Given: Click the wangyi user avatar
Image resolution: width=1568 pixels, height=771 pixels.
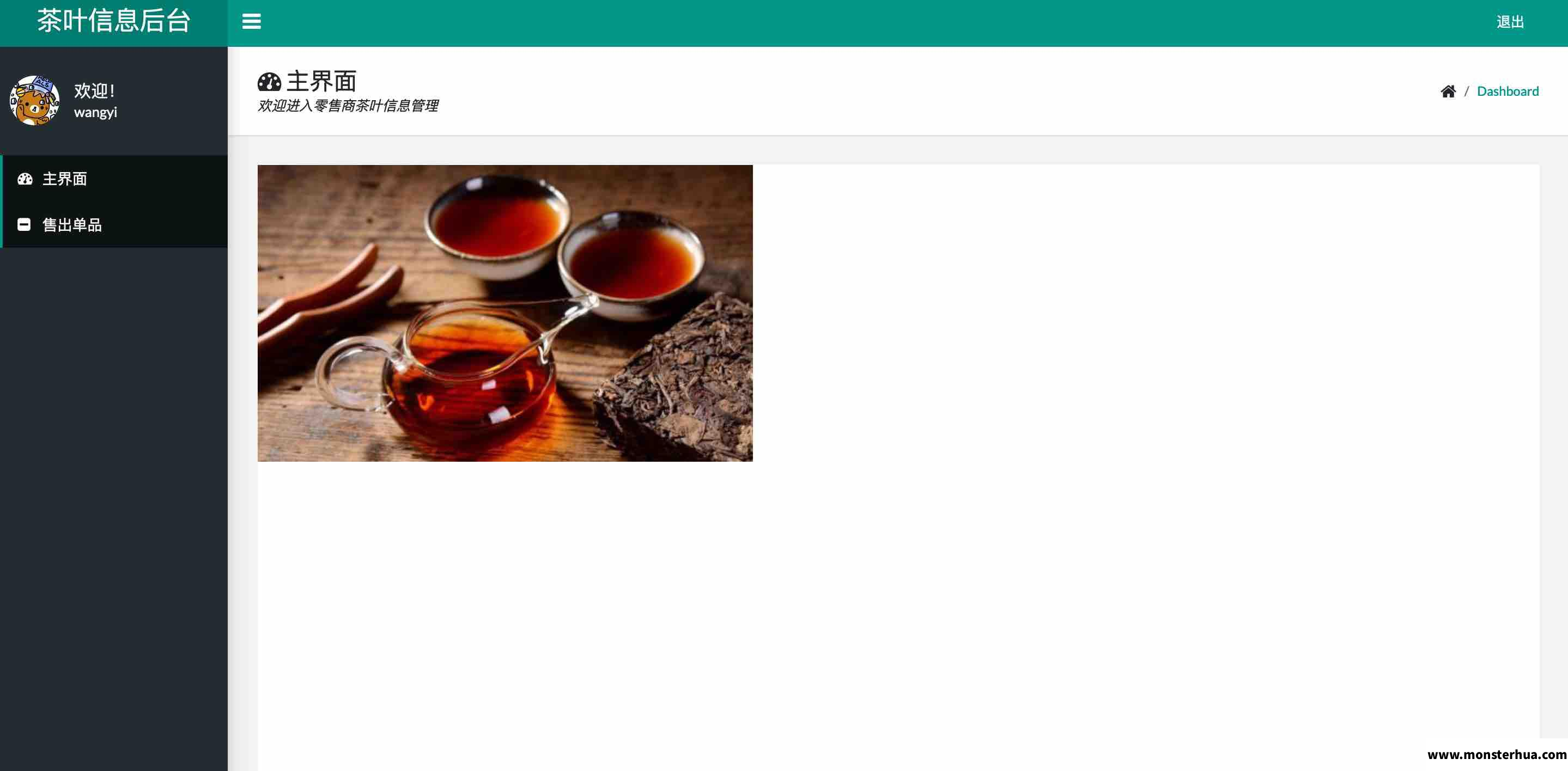Looking at the screenshot, I should [35, 100].
